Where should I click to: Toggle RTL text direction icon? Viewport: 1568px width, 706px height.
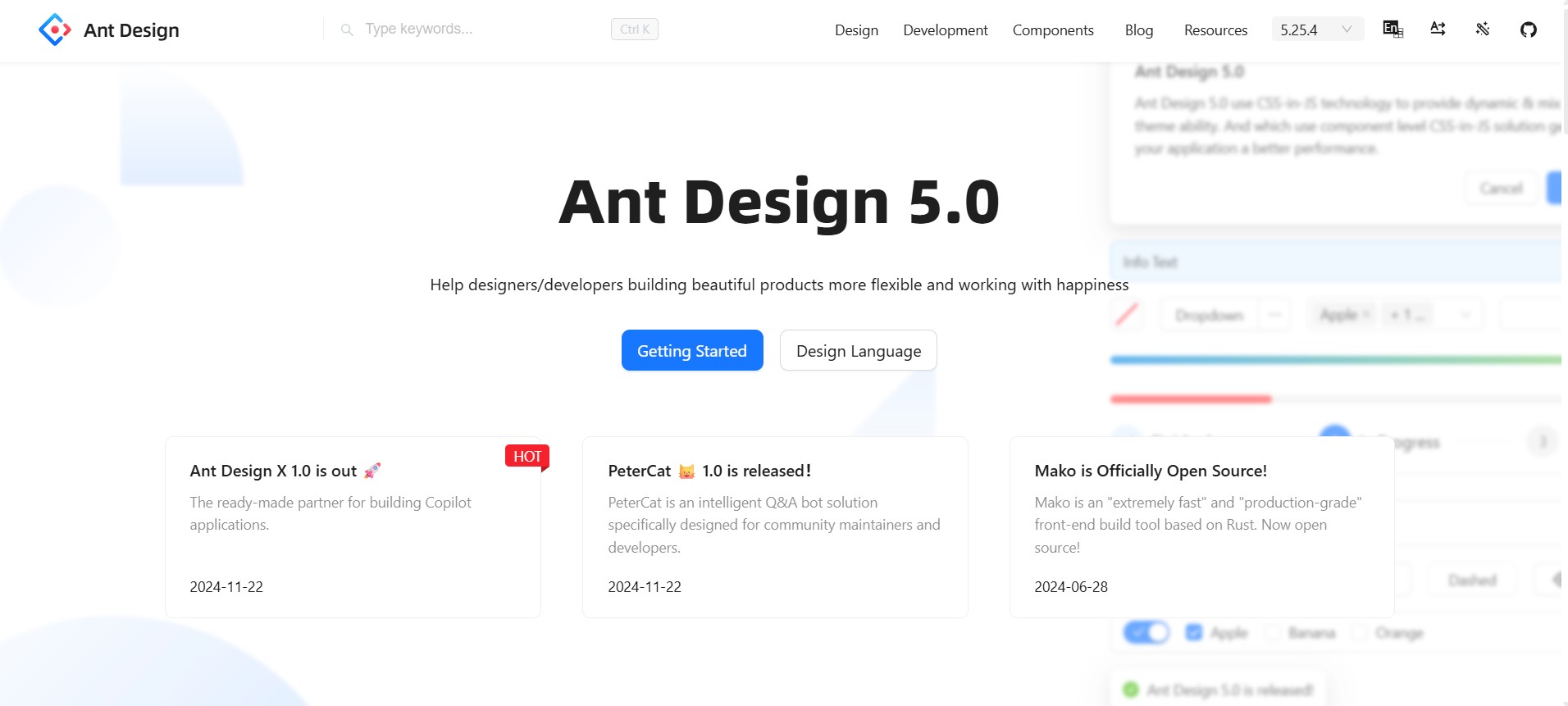(1438, 30)
